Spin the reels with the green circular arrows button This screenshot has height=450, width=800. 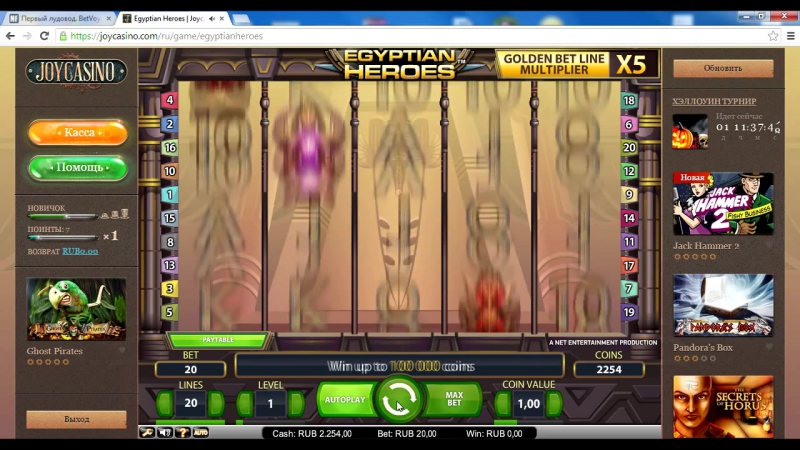pyautogui.click(x=398, y=399)
